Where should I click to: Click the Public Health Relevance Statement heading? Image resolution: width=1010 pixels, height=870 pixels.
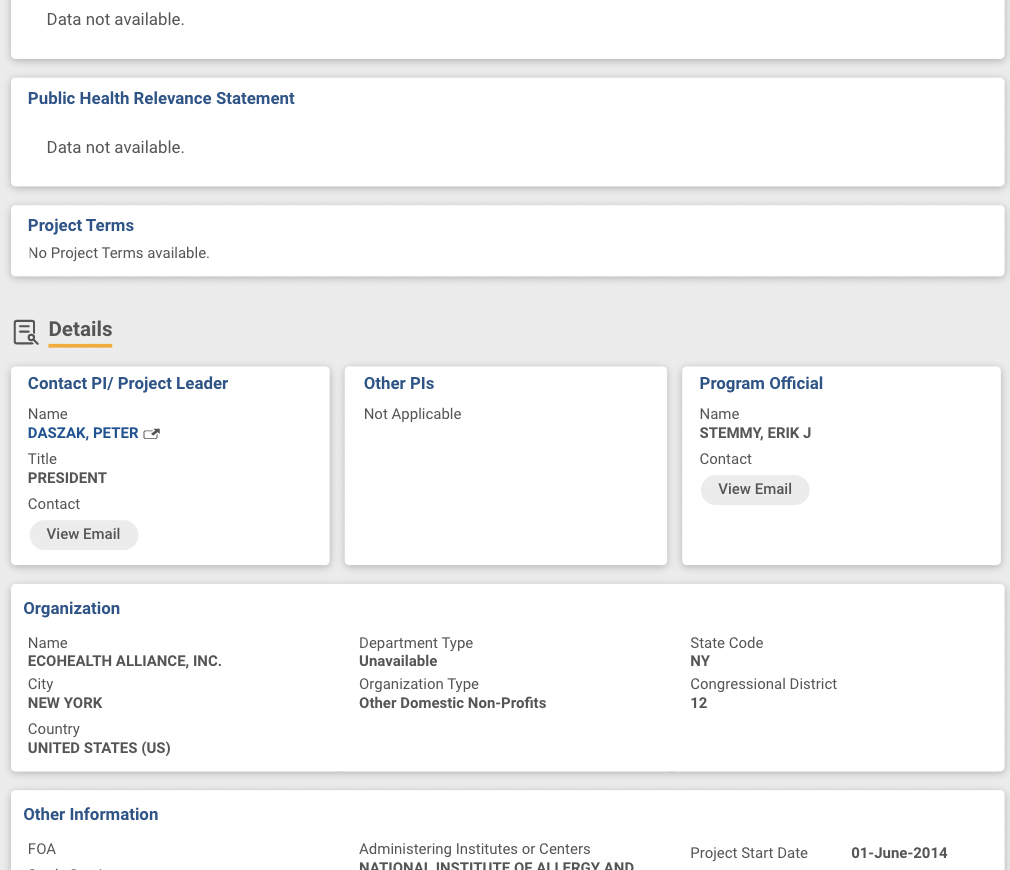click(x=161, y=98)
